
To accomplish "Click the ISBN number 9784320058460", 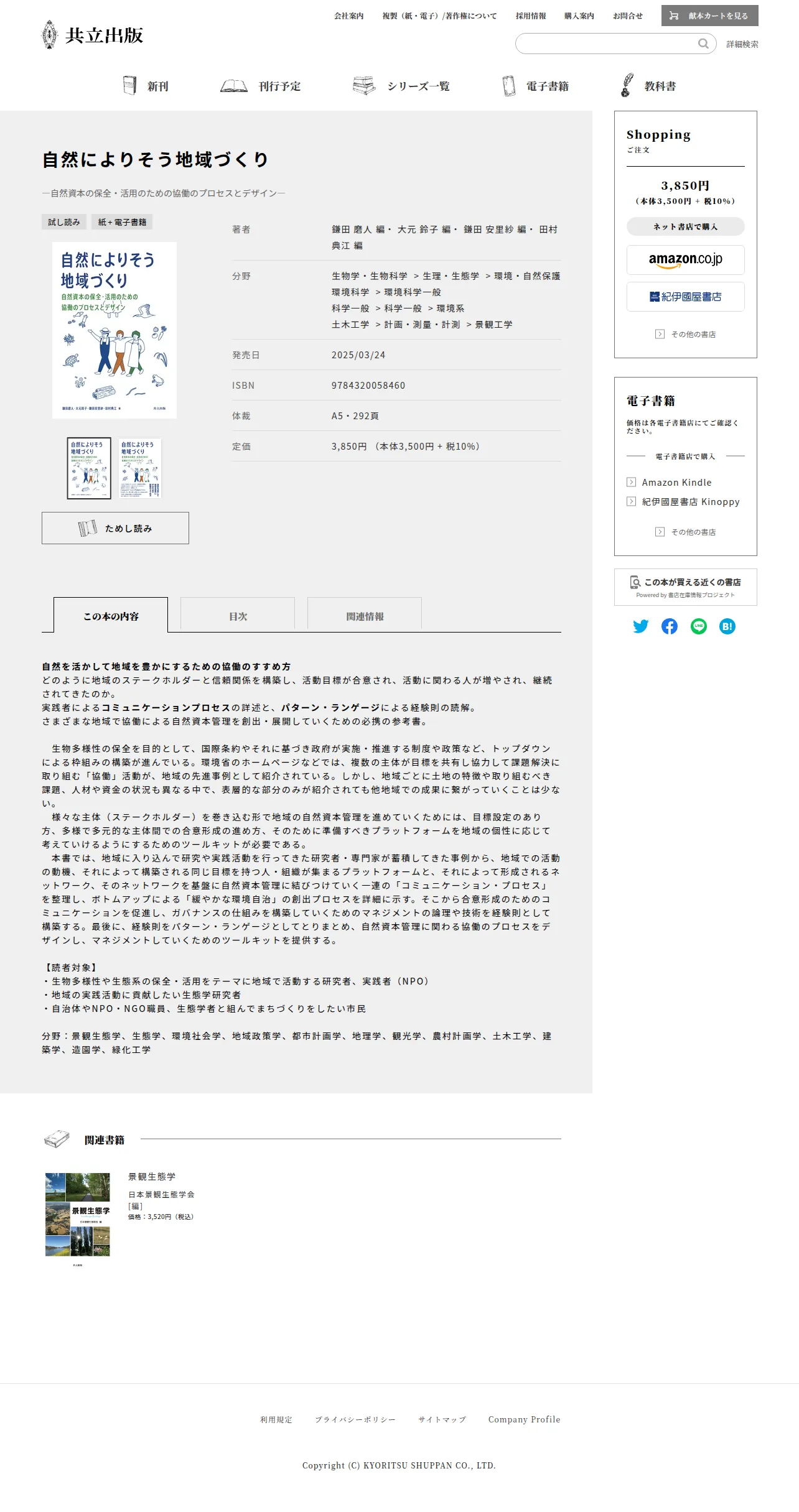I will click(368, 385).
